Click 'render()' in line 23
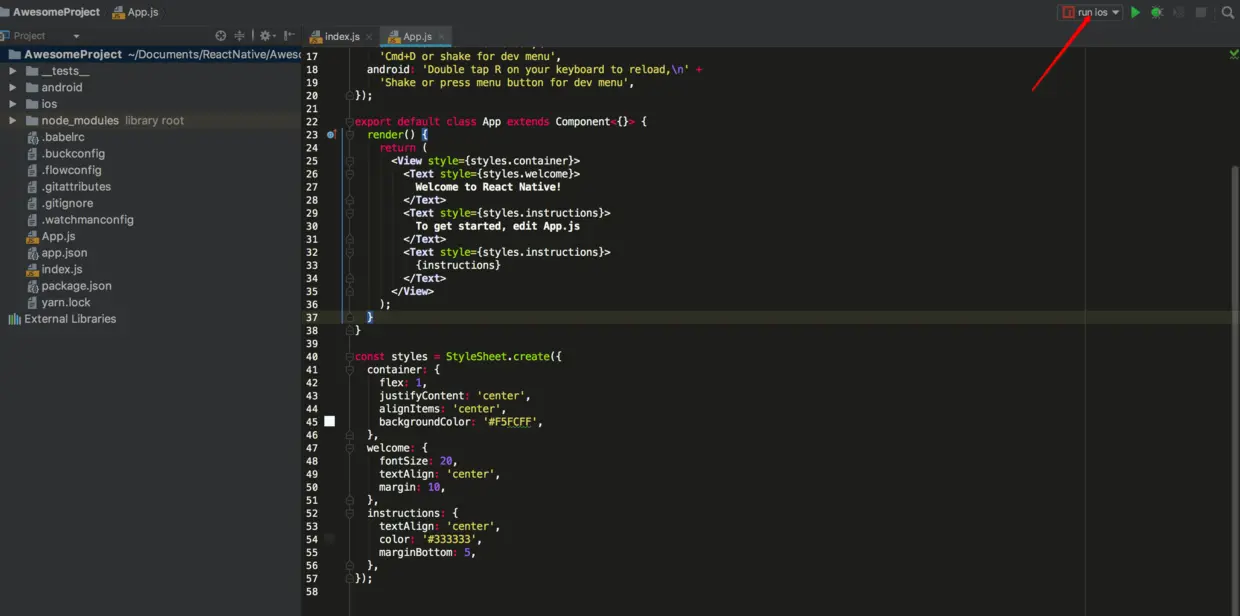This screenshot has width=1240, height=616. [x=391, y=134]
